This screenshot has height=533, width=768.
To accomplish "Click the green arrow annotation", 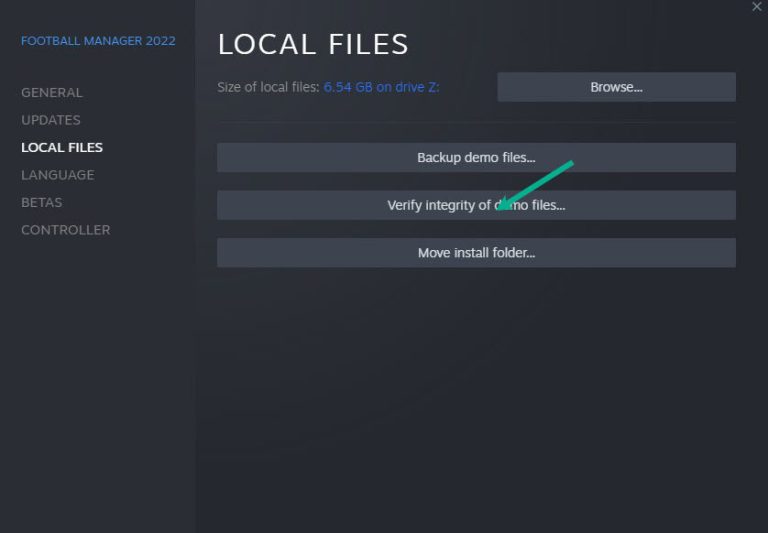I will coord(535,185).
